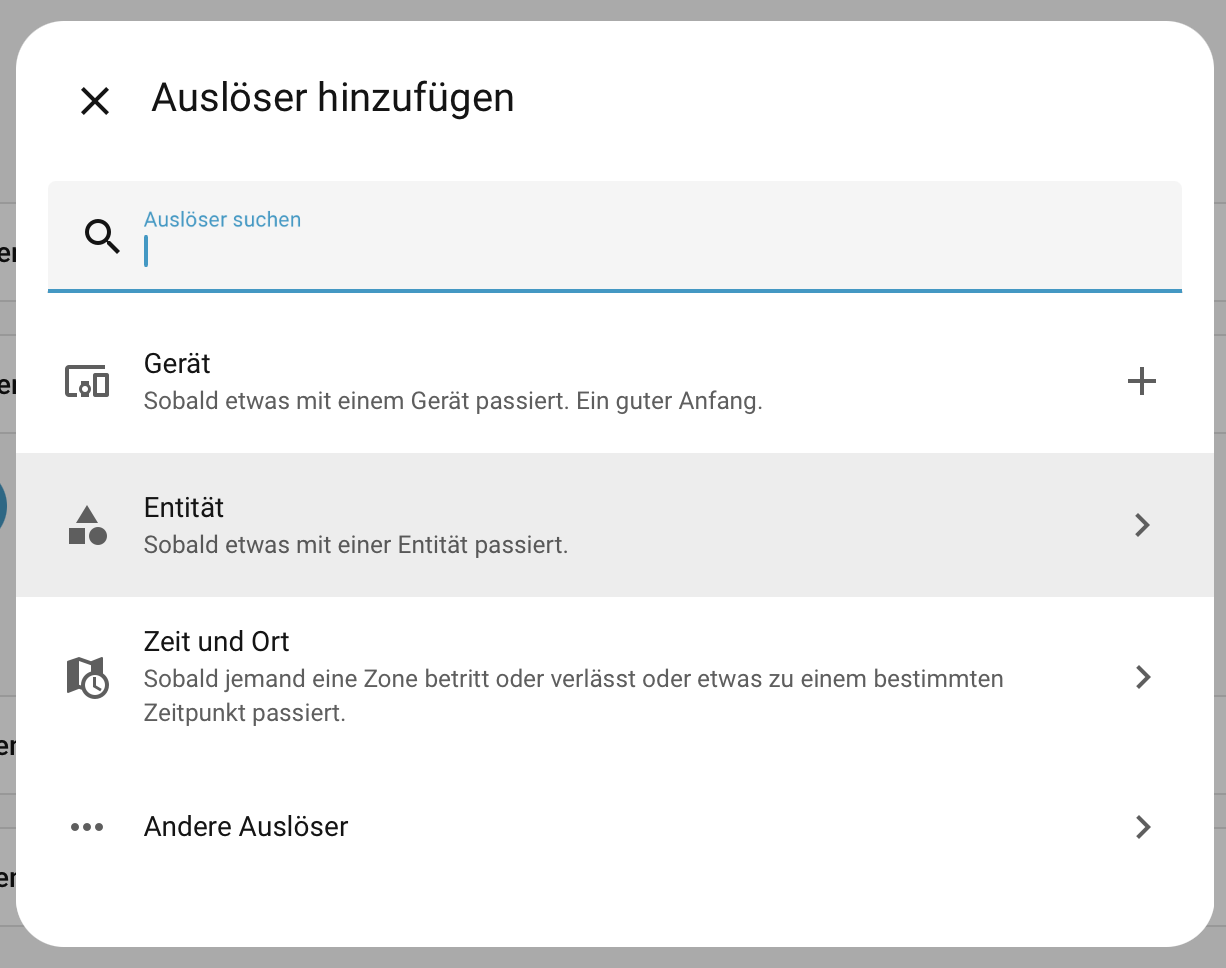Expand Zeit und Ort via chevron

(1143, 677)
